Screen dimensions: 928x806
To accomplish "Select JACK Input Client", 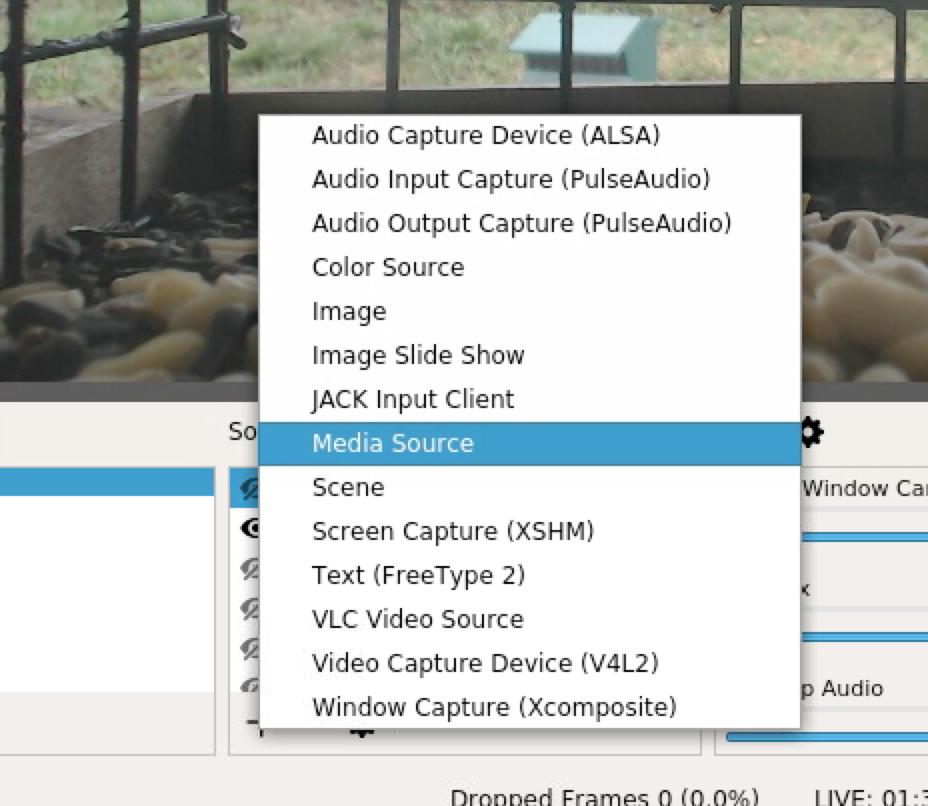I will [413, 399].
